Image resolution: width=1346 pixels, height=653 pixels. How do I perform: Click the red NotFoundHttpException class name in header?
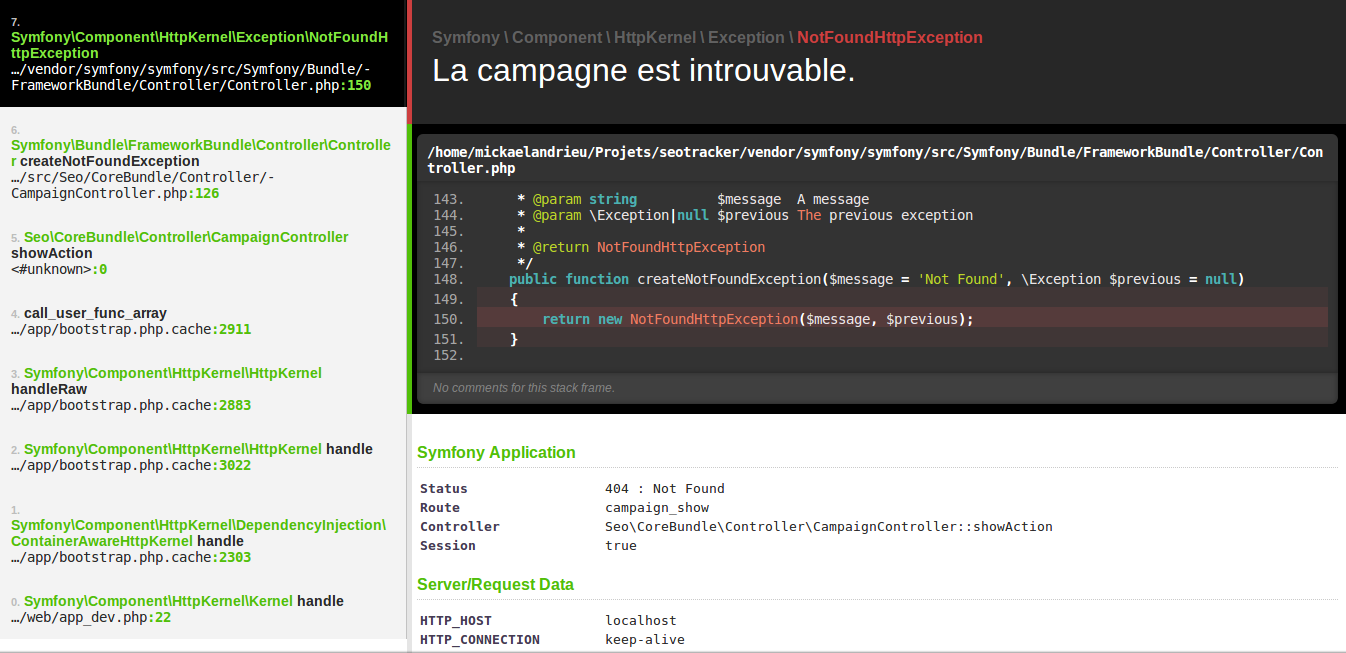click(x=890, y=37)
